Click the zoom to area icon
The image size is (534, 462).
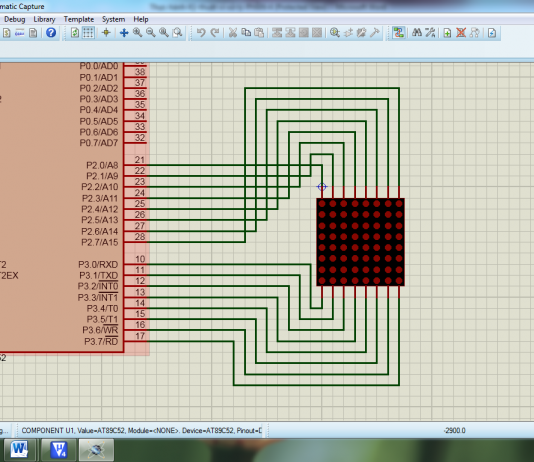point(177,33)
